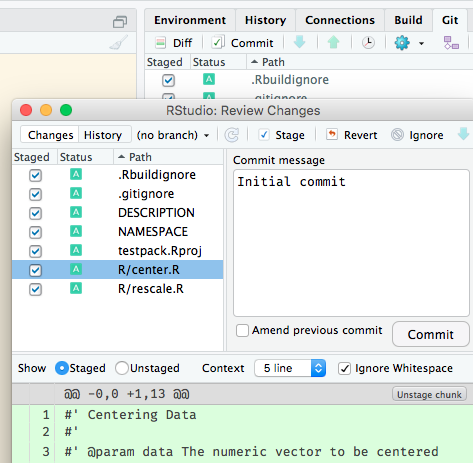Screen dimensions: 473x463
Task: Select the Git tab
Action: [450, 20]
